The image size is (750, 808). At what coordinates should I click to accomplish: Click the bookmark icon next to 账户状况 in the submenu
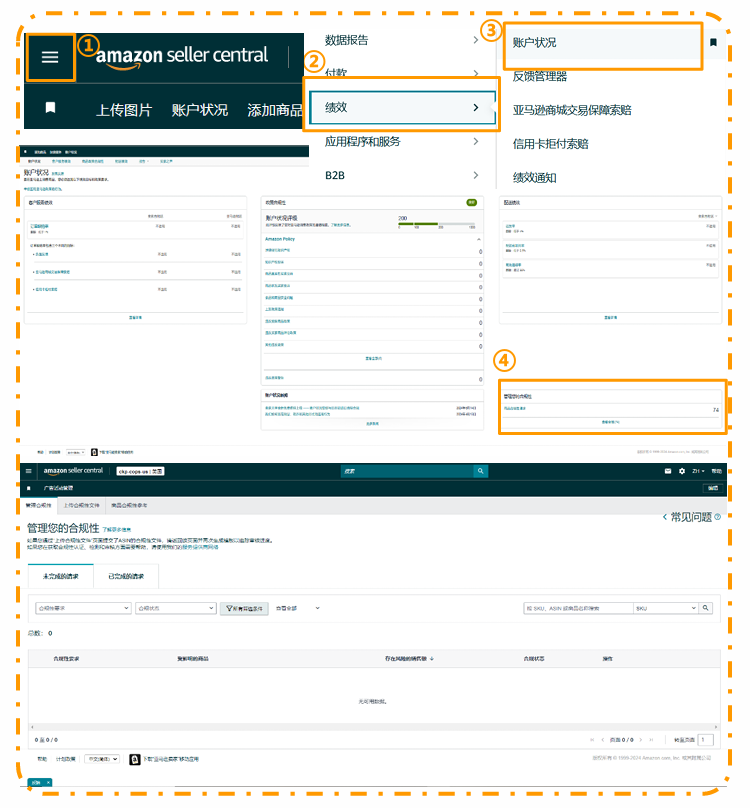tap(713, 42)
